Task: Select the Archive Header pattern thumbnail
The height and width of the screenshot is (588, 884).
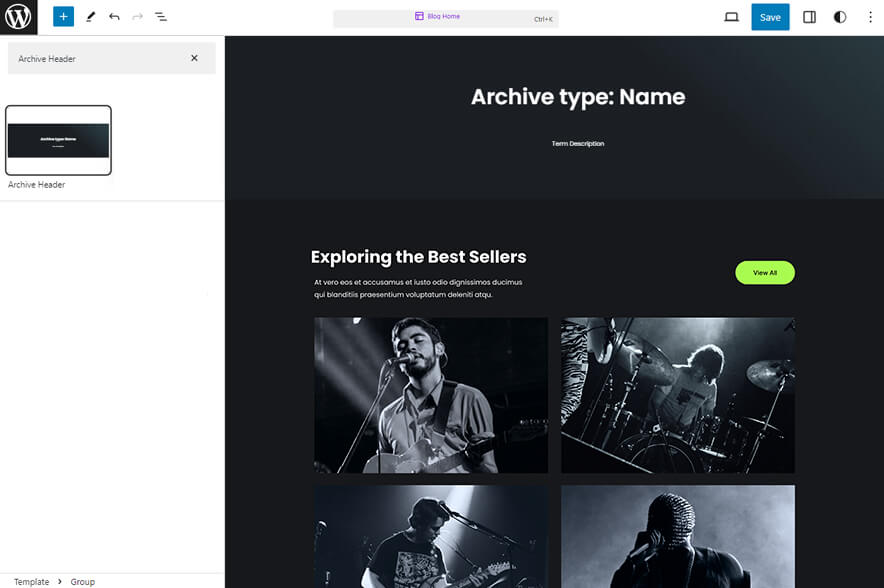Action: tap(58, 140)
